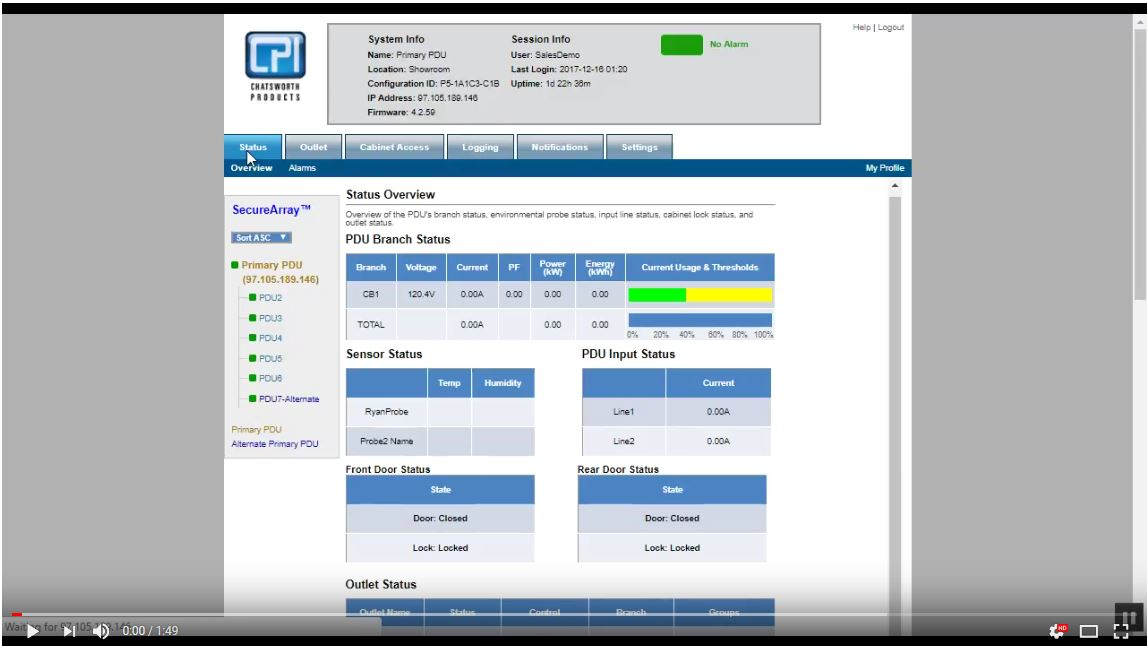Click the CB1 current usage threshold bar
This screenshot has height=646, width=1147.
click(x=697, y=296)
